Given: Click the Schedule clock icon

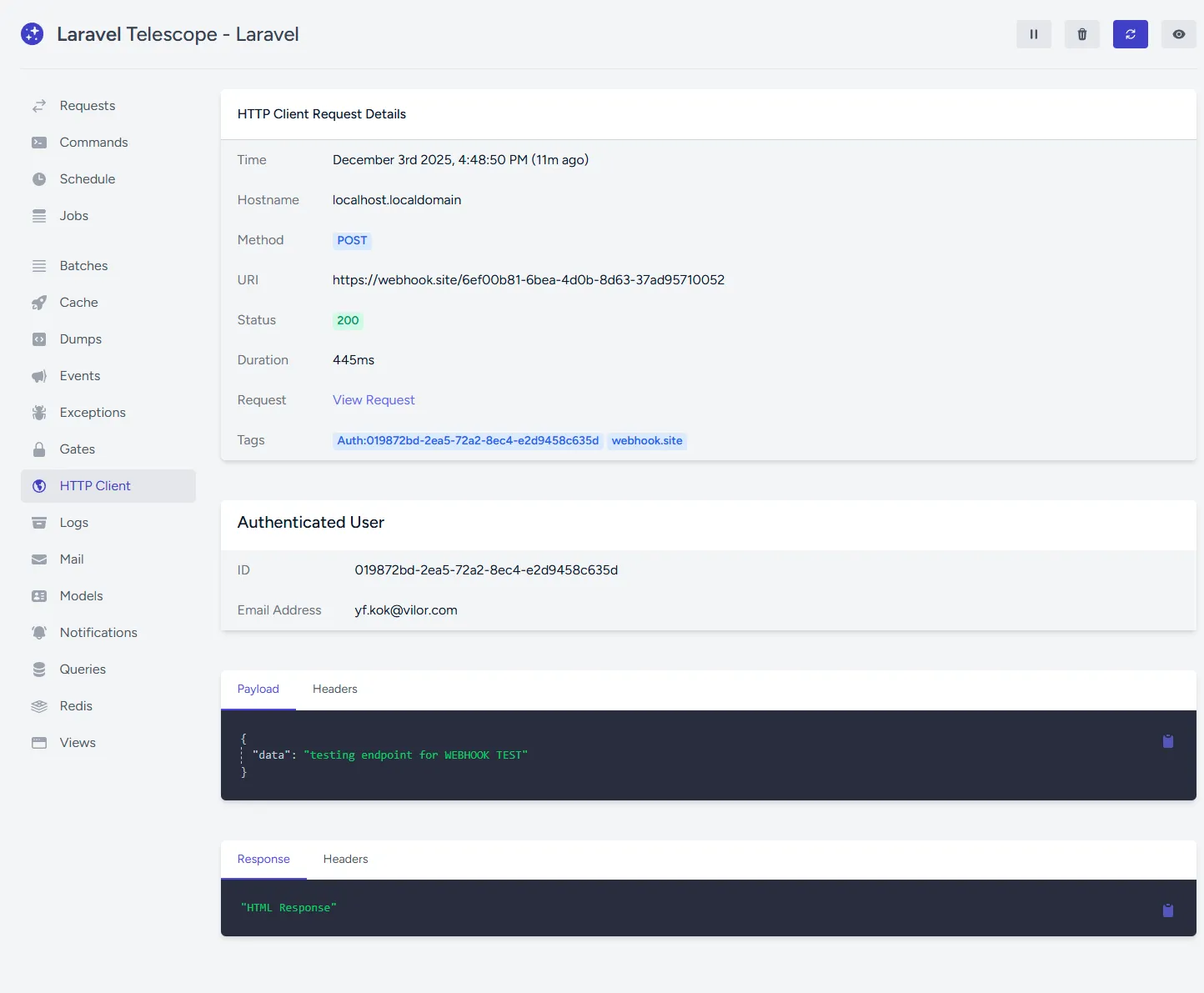Looking at the screenshot, I should [x=39, y=179].
